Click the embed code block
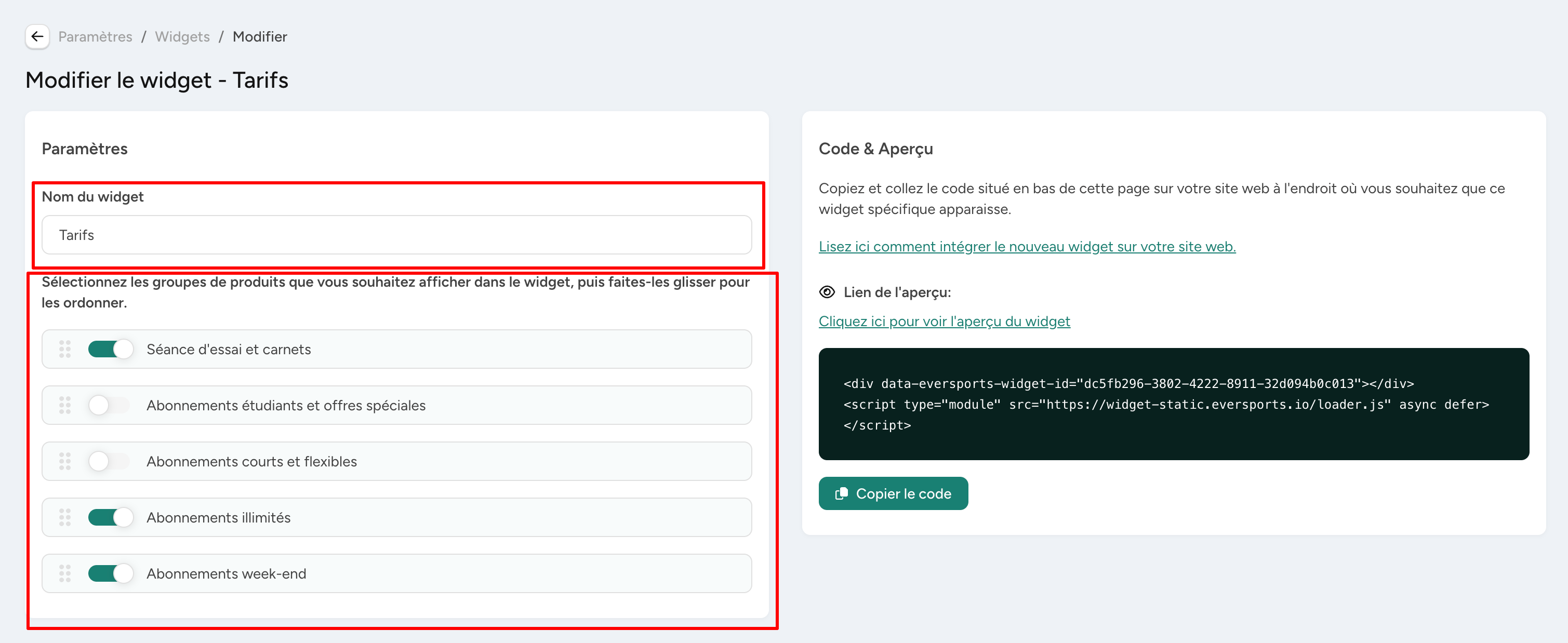The image size is (1568, 643). coord(1174,404)
